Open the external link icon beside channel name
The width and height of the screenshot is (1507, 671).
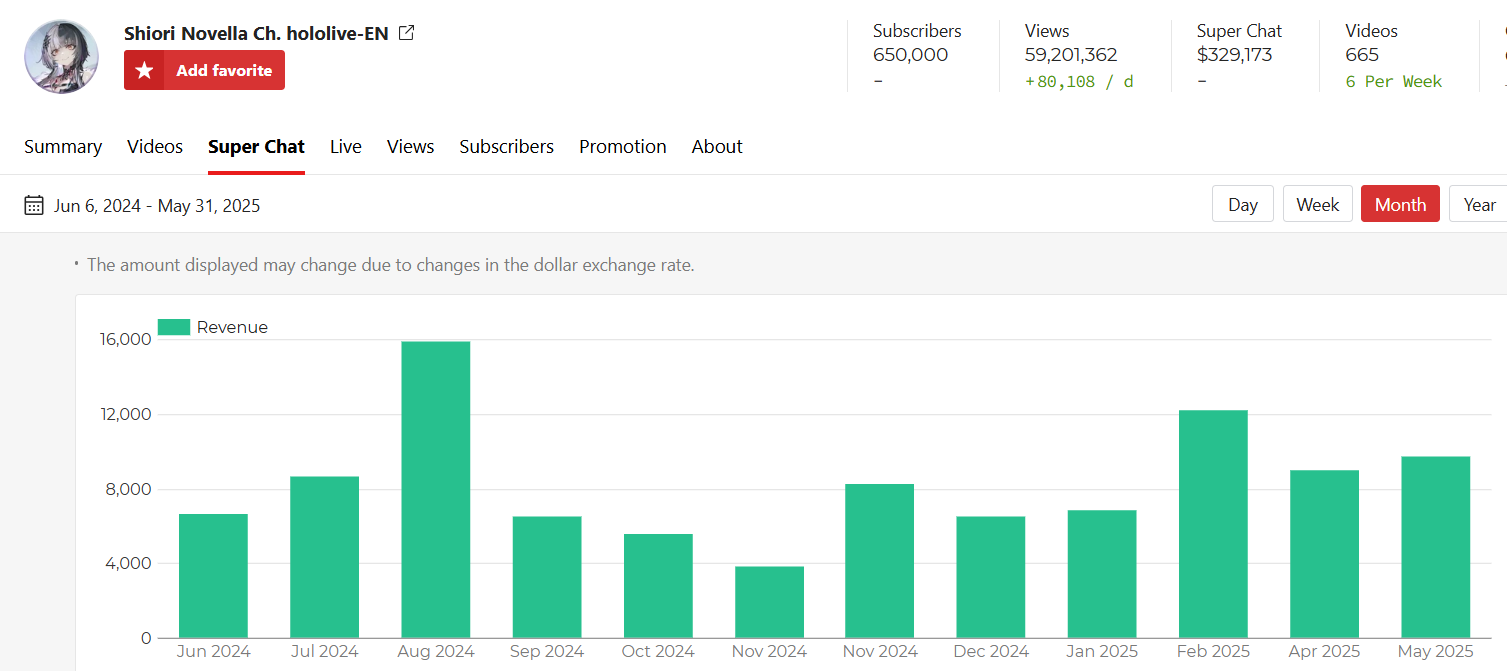tap(406, 33)
